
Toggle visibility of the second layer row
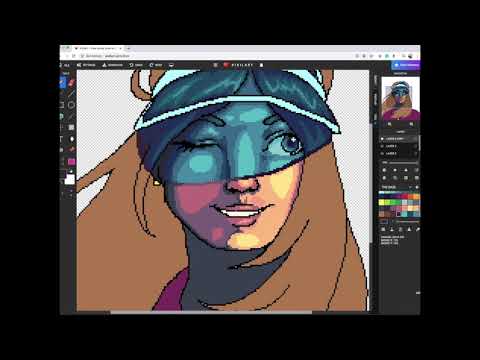[383, 146]
